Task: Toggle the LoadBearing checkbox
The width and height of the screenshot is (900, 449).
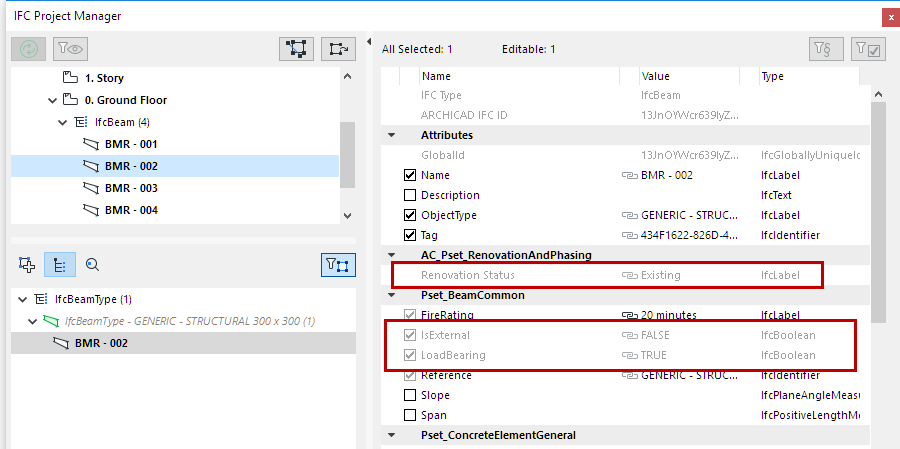Action: pyautogui.click(x=410, y=355)
